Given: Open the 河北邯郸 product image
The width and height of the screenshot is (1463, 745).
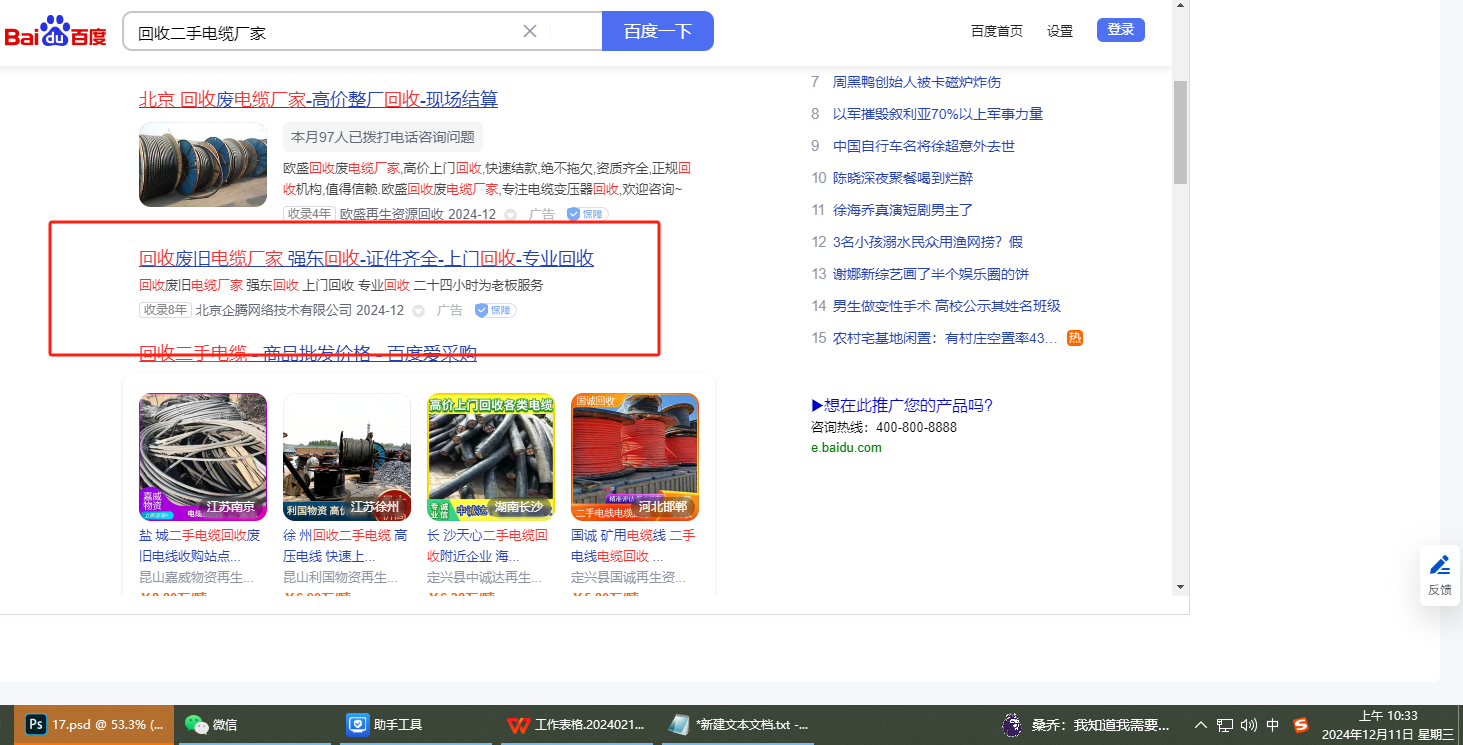Looking at the screenshot, I should tap(635, 457).
